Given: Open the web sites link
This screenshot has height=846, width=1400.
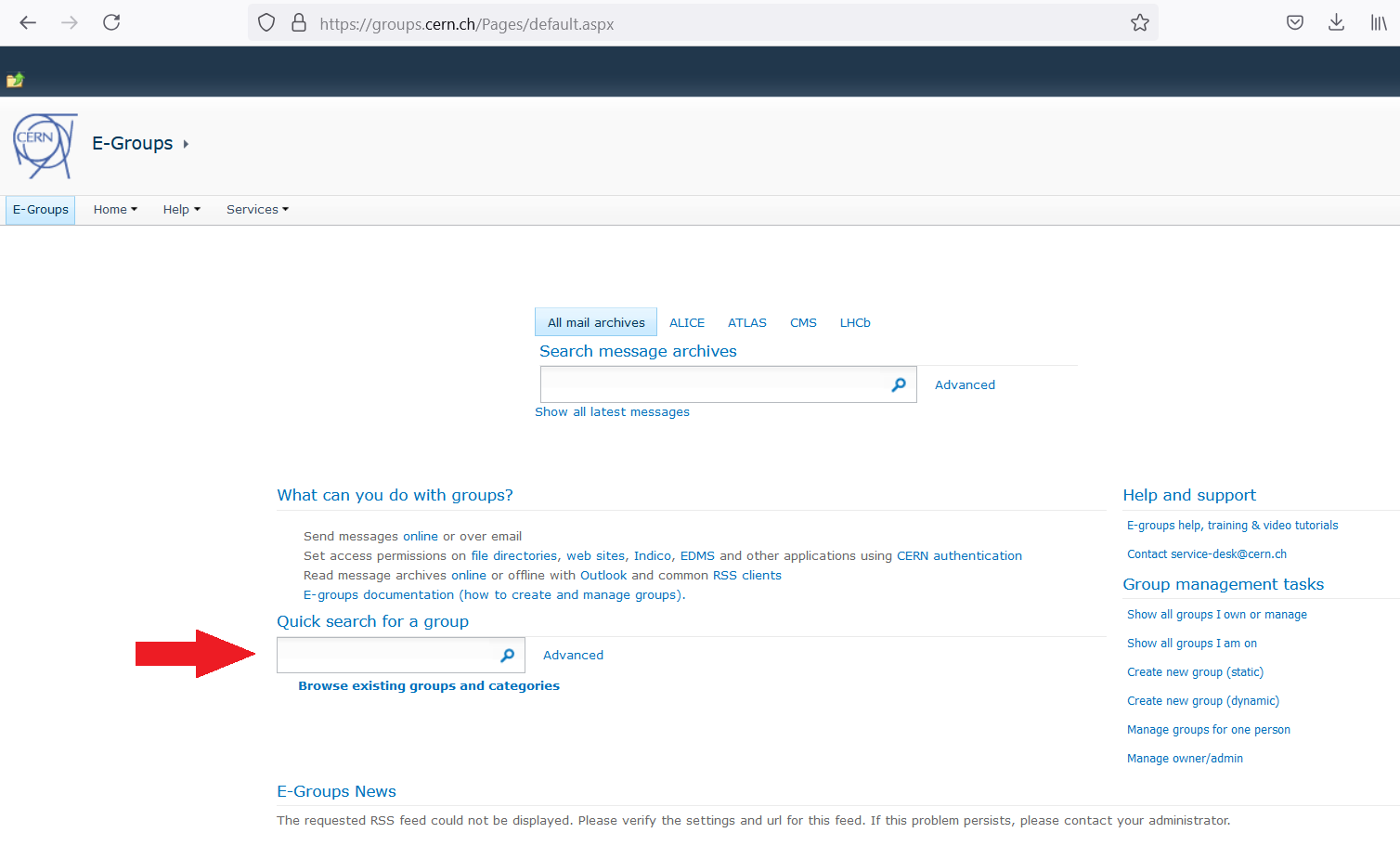Looking at the screenshot, I should click(x=596, y=556).
